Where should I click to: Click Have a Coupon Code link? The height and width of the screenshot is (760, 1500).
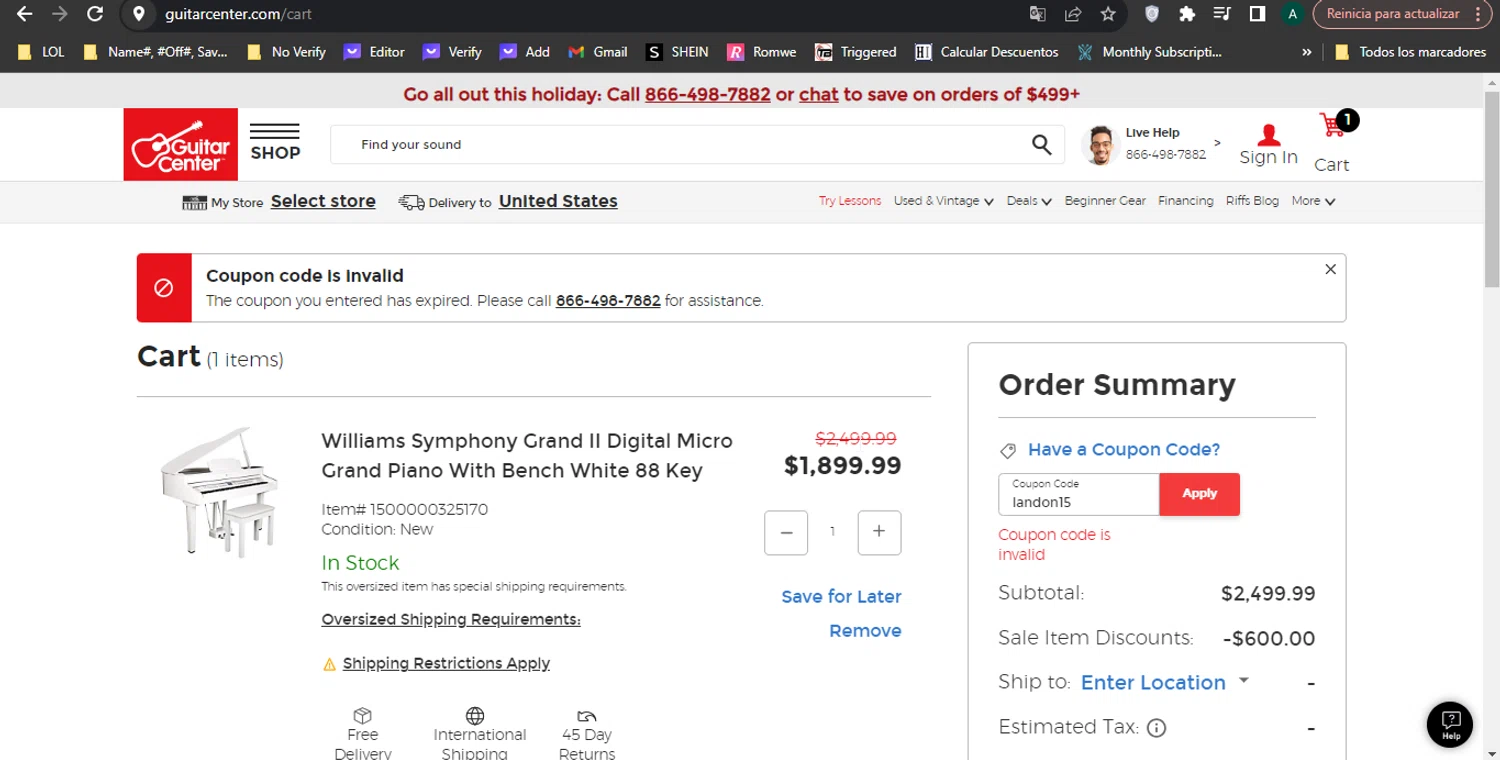pos(1124,450)
